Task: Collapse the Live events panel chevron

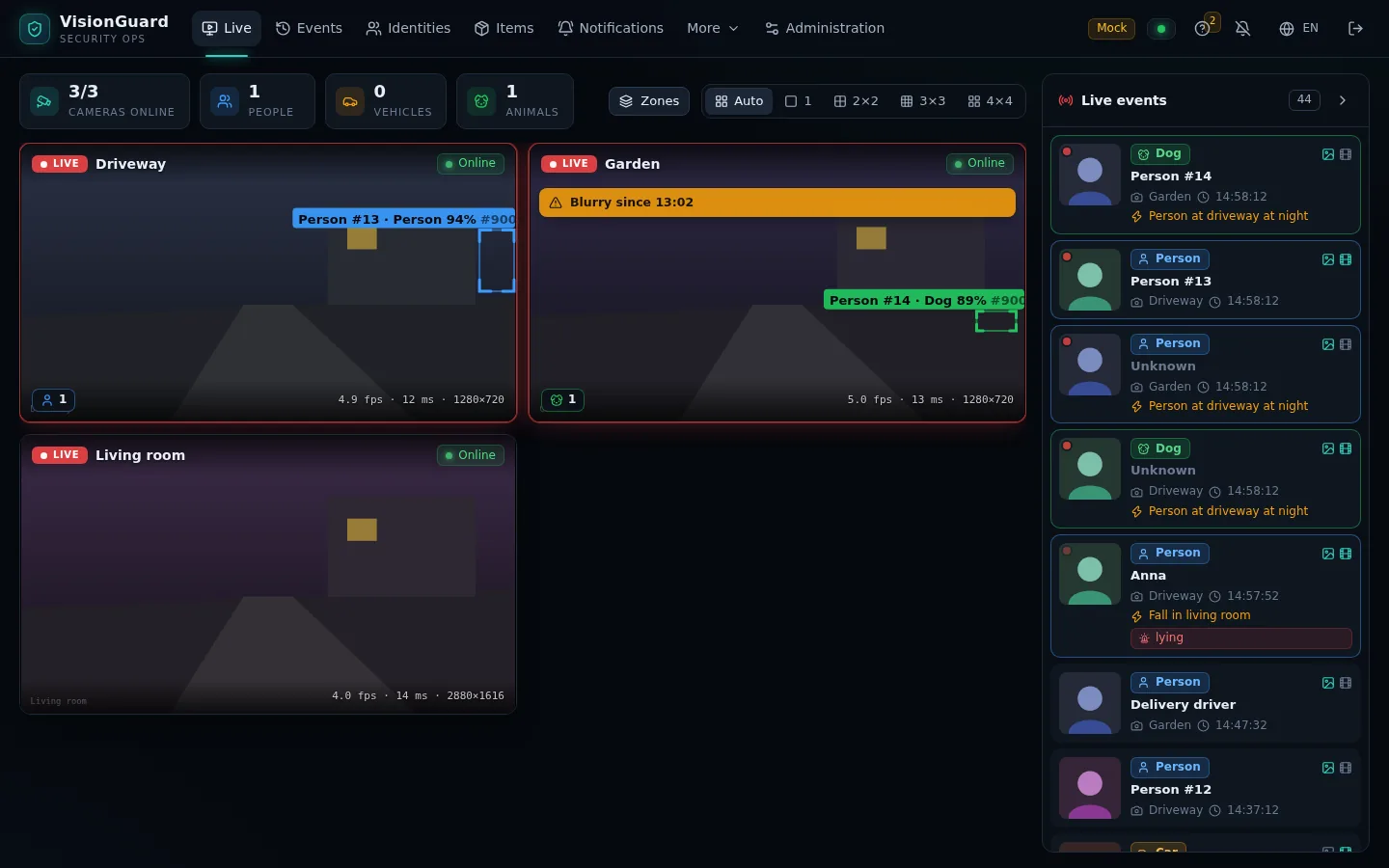Action: pyautogui.click(x=1343, y=100)
